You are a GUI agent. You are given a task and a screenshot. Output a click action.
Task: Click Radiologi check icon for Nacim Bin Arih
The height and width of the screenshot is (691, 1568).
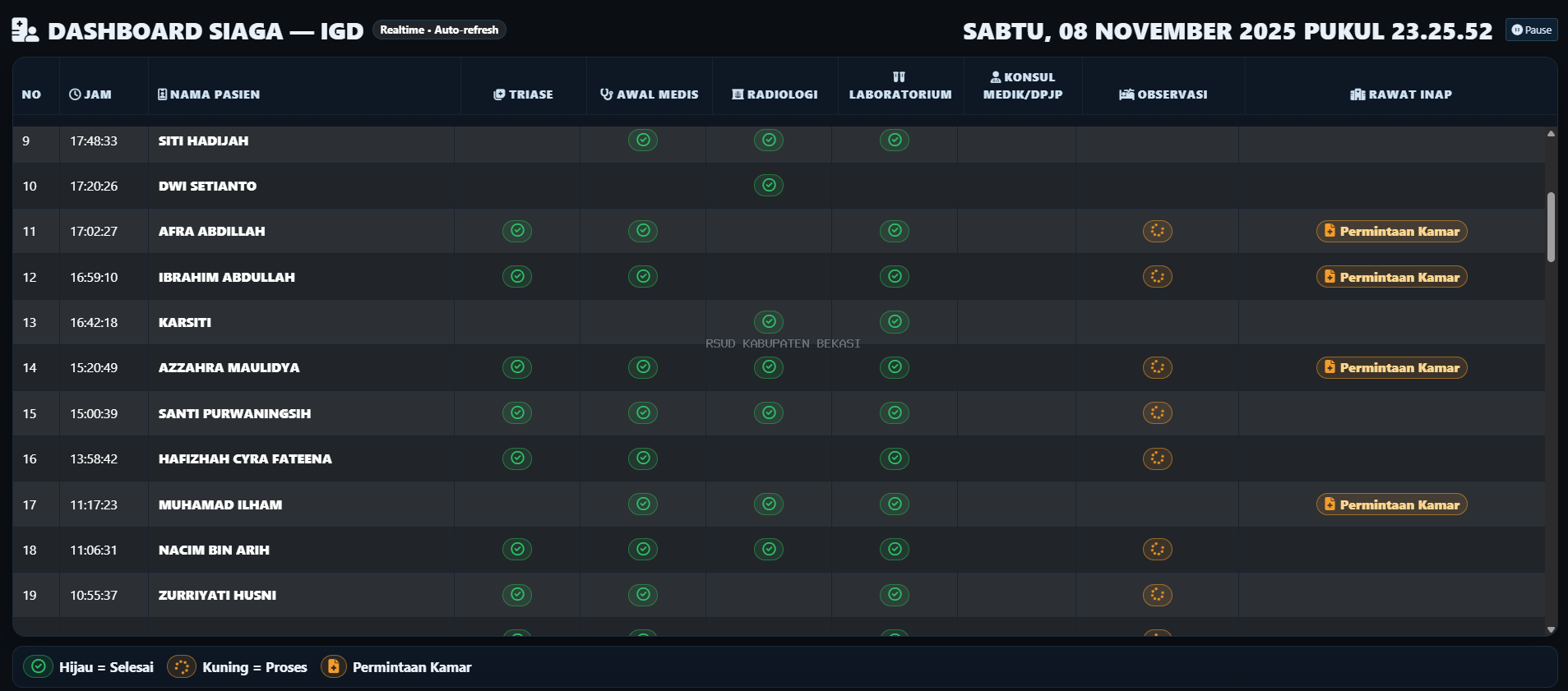click(768, 550)
